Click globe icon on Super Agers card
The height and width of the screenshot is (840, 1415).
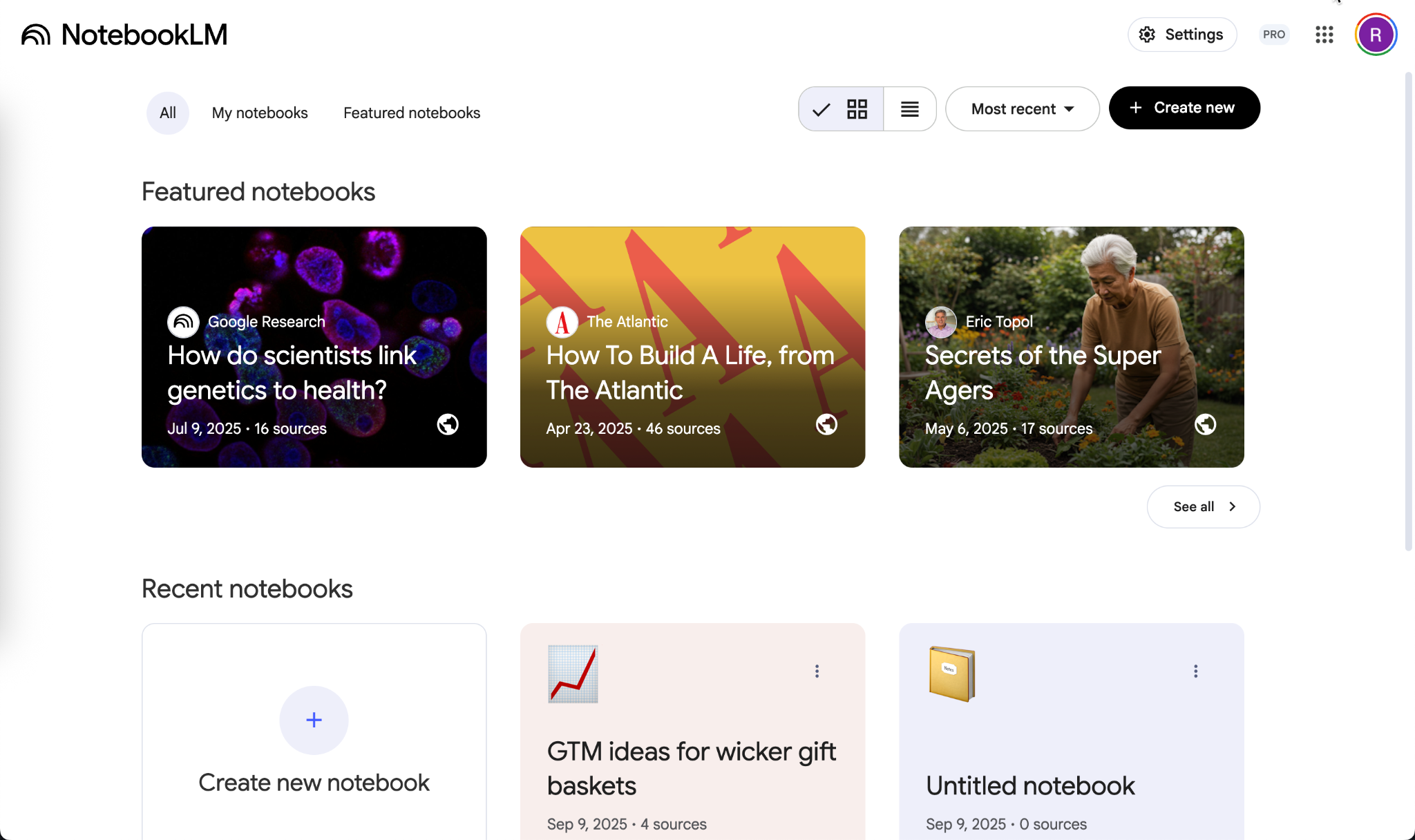pos(1205,424)
